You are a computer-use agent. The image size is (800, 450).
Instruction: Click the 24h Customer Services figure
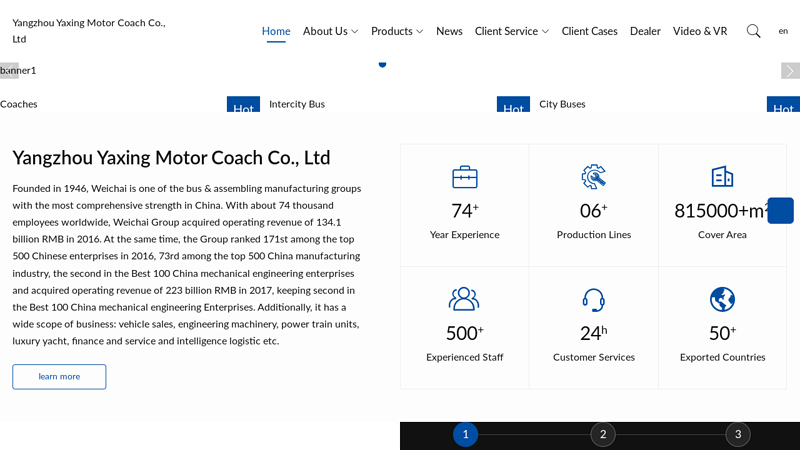593,333
